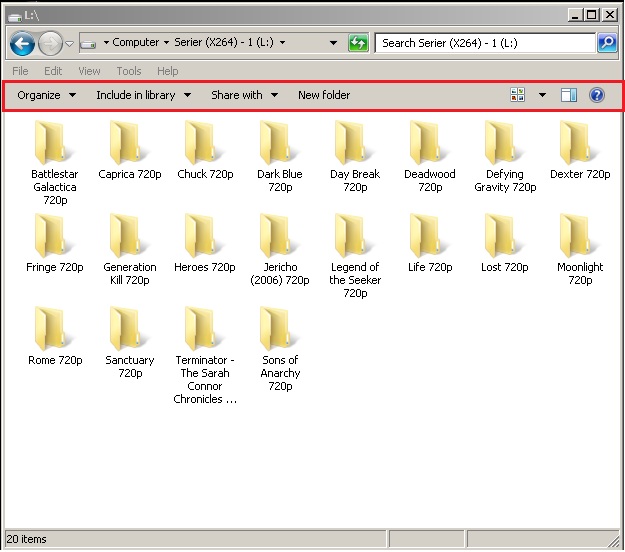Click the magnifier search button
The image size is (625, 552).
pos(607,43)
